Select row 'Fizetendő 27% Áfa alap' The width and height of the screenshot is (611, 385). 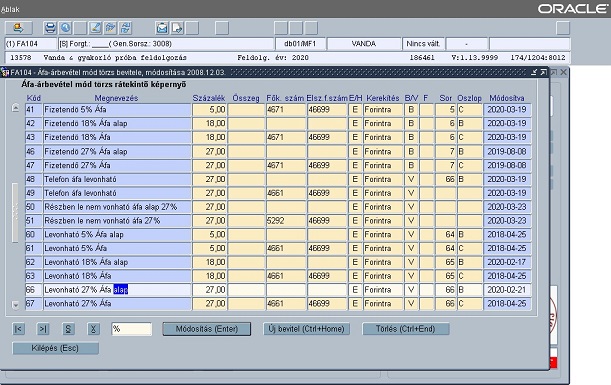point(278,151)
